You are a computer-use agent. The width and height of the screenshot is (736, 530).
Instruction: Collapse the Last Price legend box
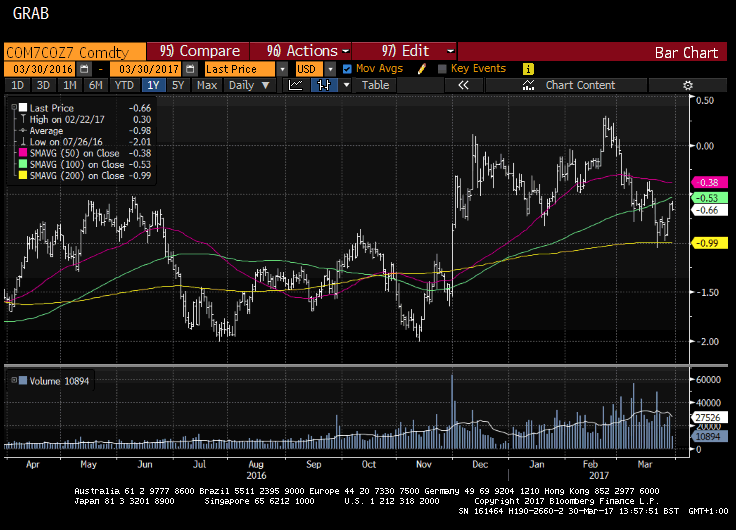[14, 108]
